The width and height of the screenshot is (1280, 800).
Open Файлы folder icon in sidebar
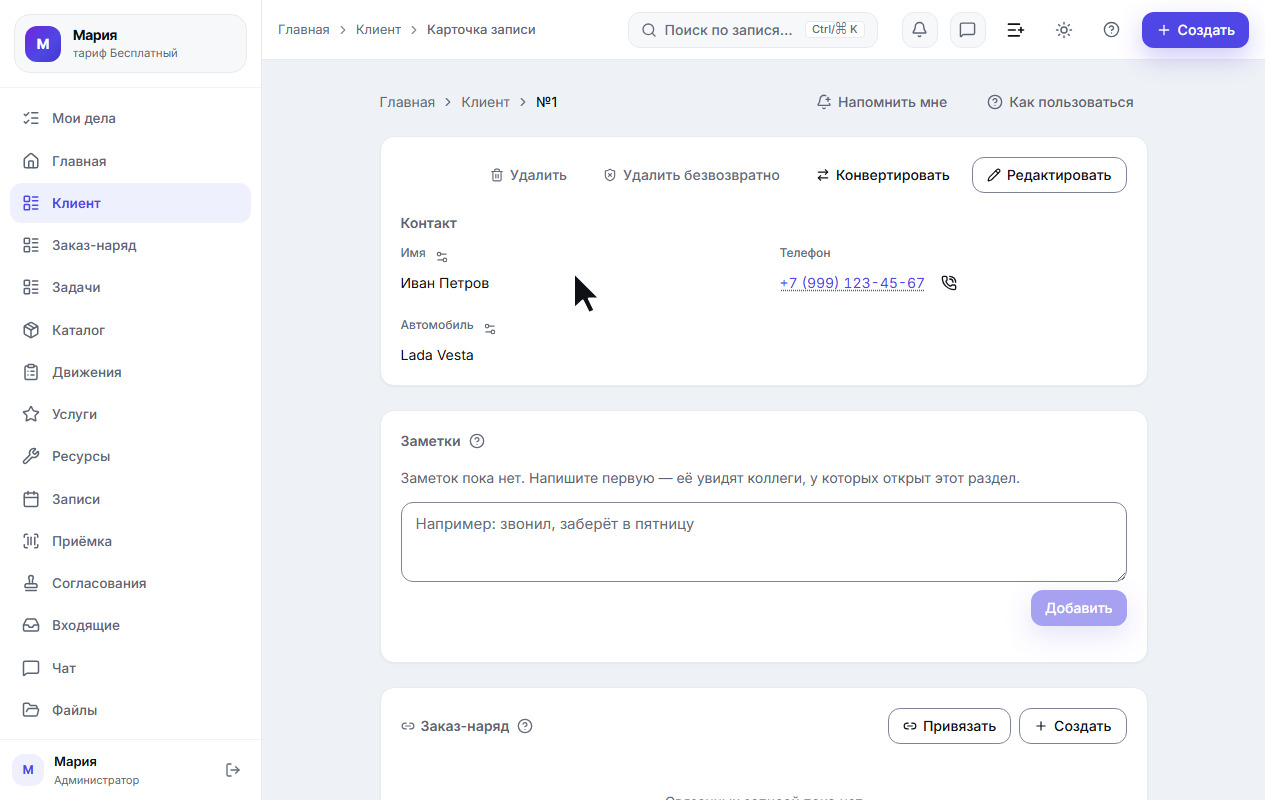pos(31,710)
